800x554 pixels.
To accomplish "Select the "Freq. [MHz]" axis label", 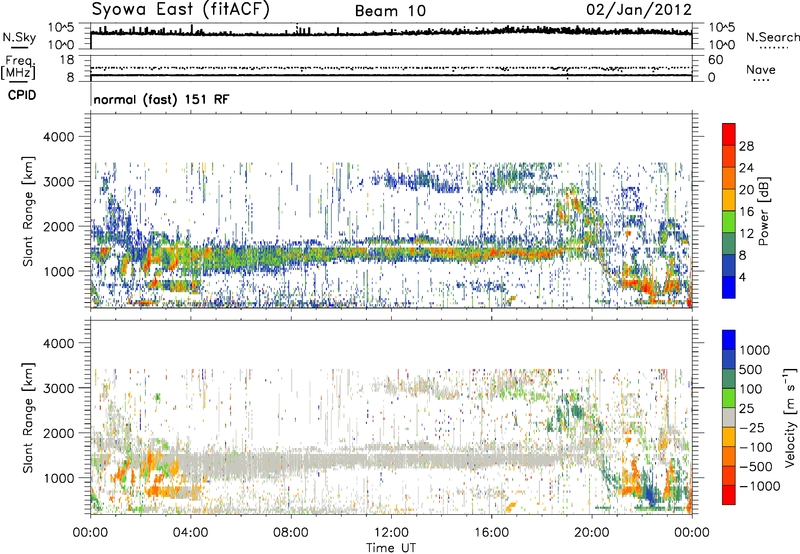I will [18, 67].
